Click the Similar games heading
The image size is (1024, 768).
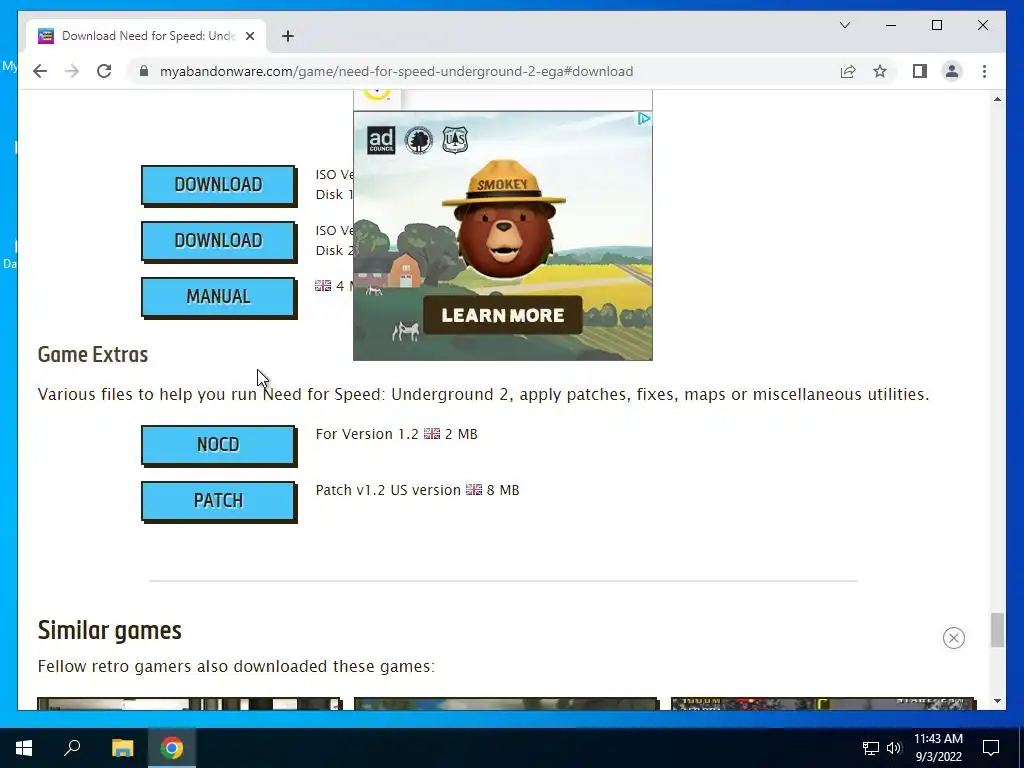pyautogui.click(x=110, y=630)
